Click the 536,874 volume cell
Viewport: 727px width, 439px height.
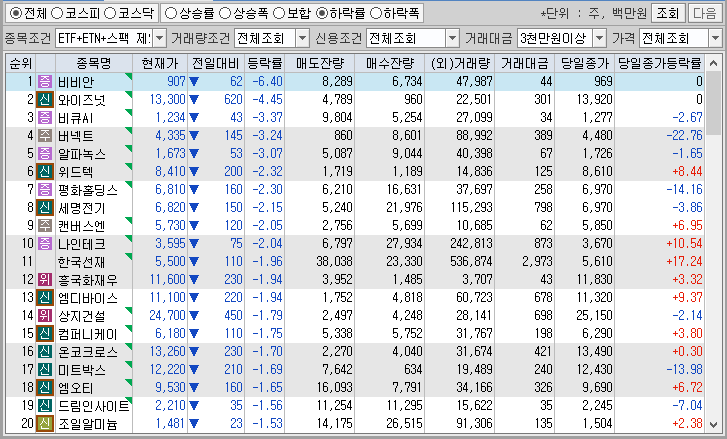(x=471, y=261)
